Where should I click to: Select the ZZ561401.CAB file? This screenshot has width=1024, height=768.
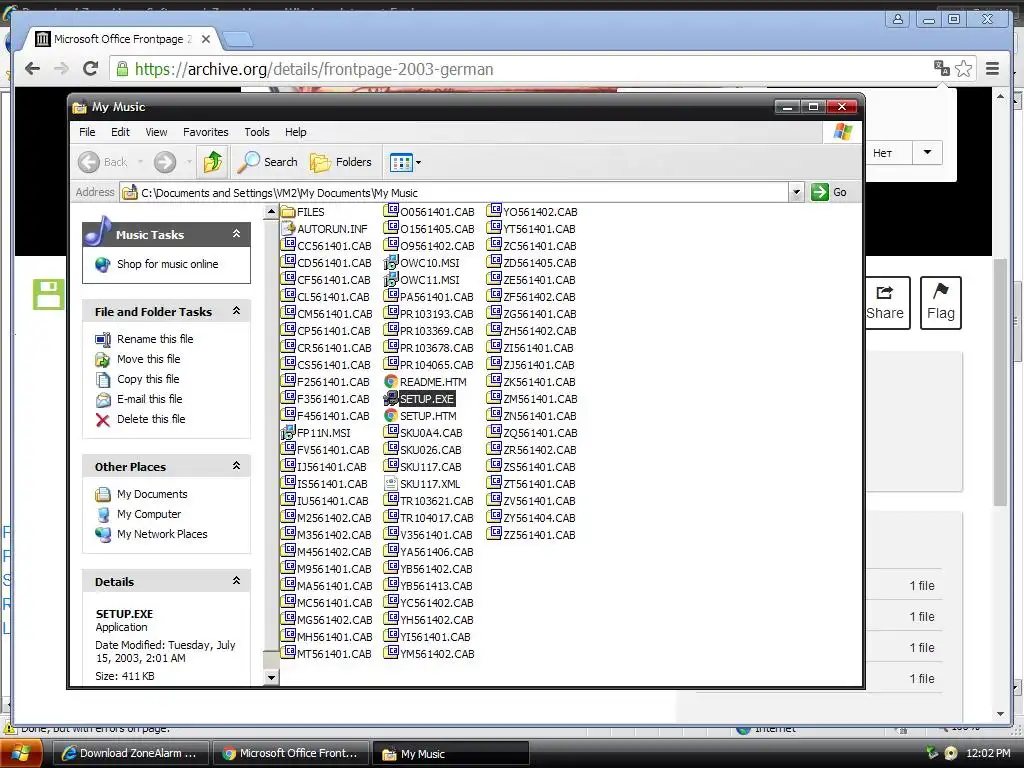coord(532,535)
